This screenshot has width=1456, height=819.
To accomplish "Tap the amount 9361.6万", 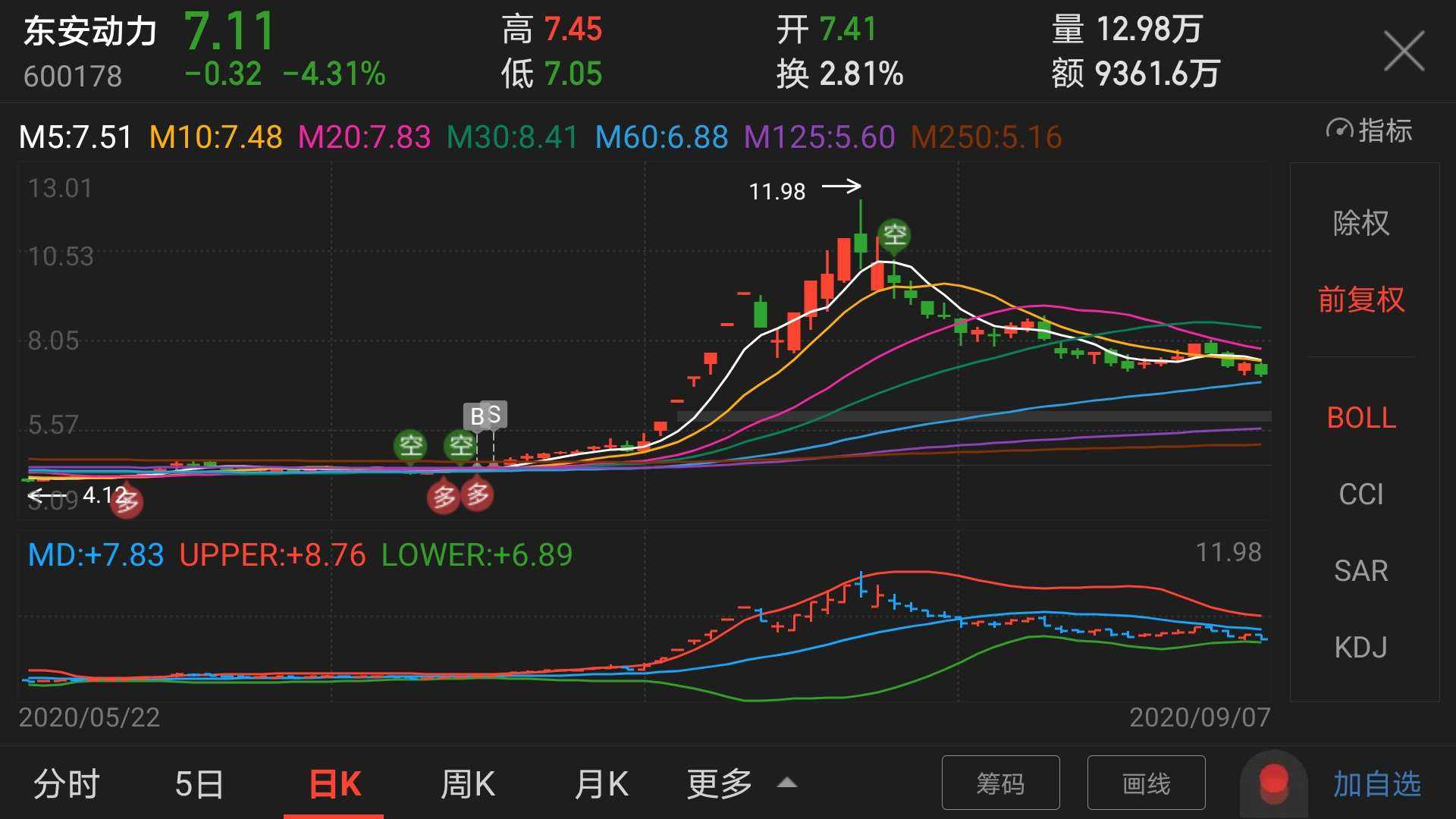I will 1157,74.
